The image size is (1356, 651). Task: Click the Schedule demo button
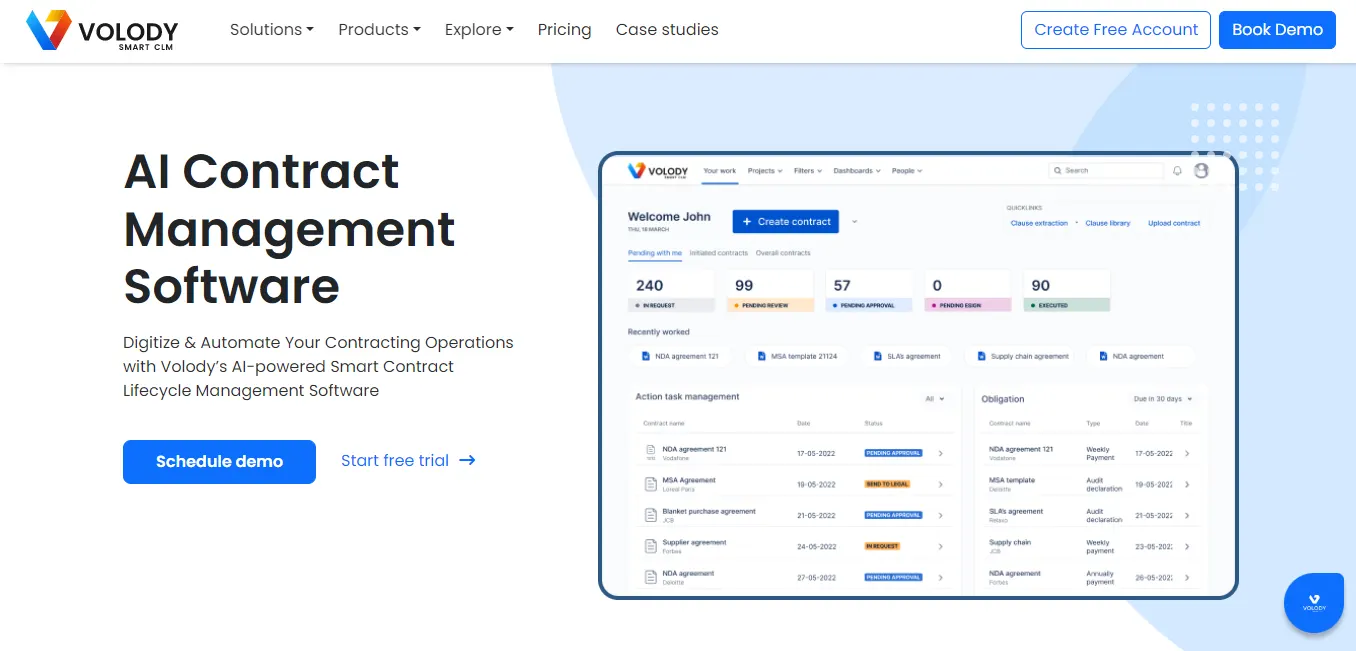(219, 461)
